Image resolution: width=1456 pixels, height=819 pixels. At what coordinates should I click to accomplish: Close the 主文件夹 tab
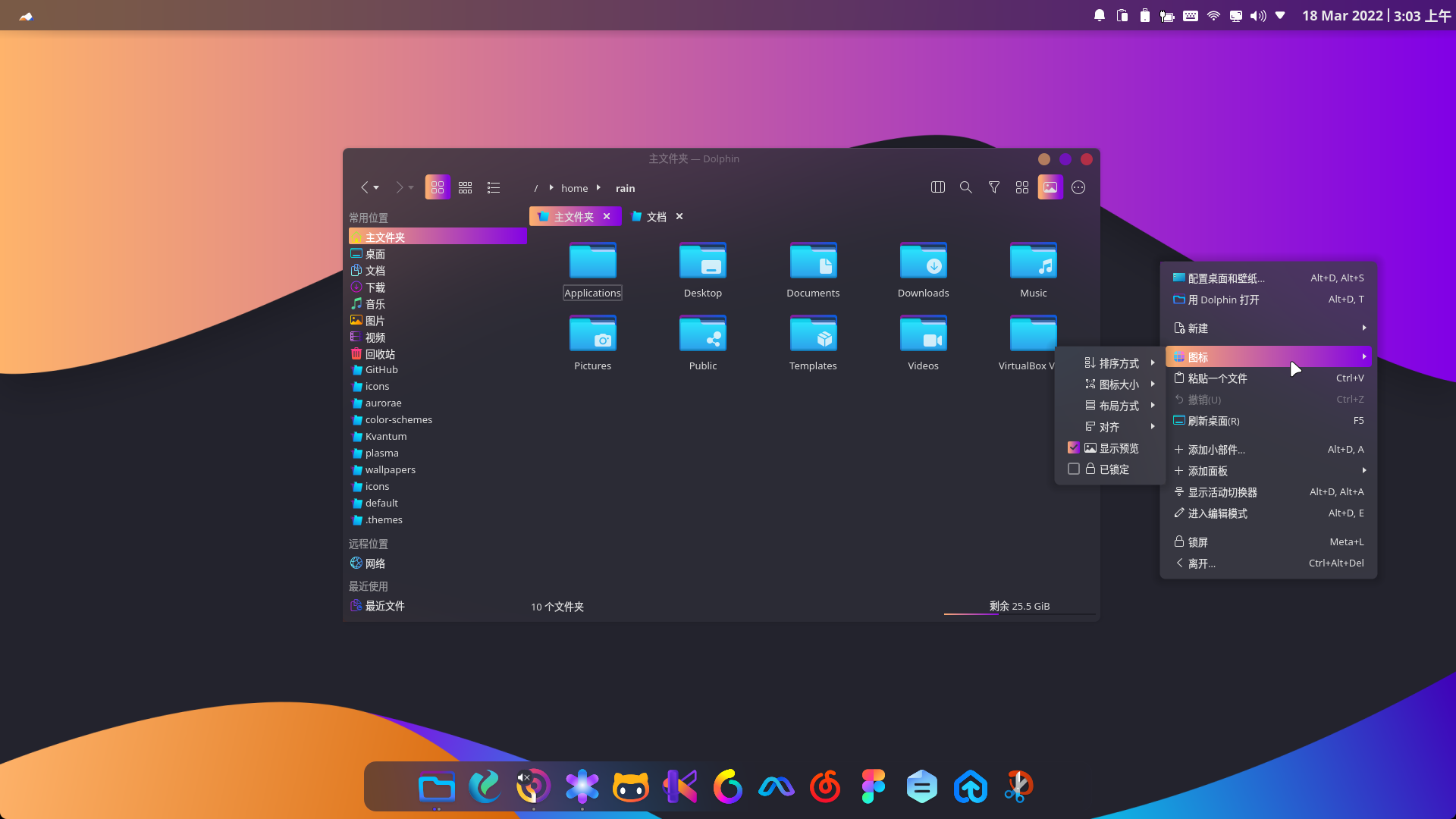607,217
